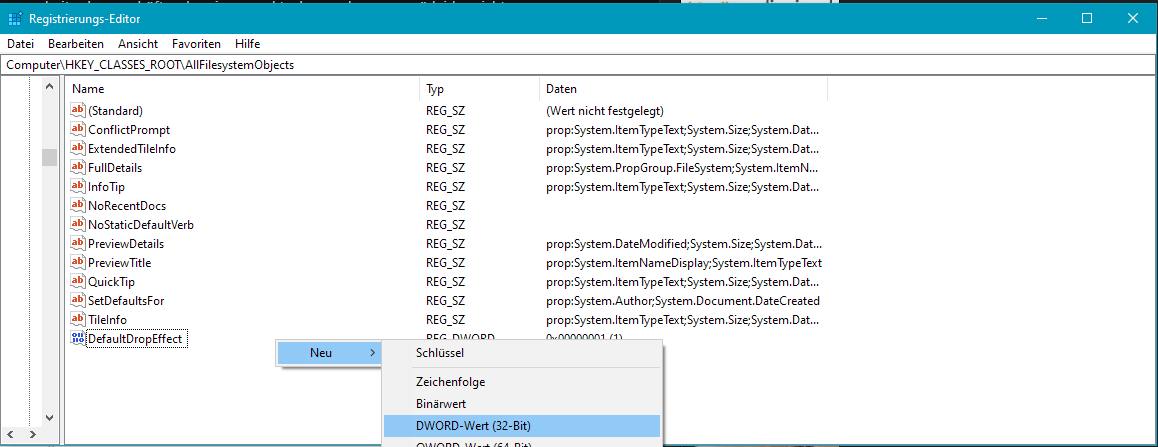
Task: Expand the Neu submenu entry
Action: (330, 353)
